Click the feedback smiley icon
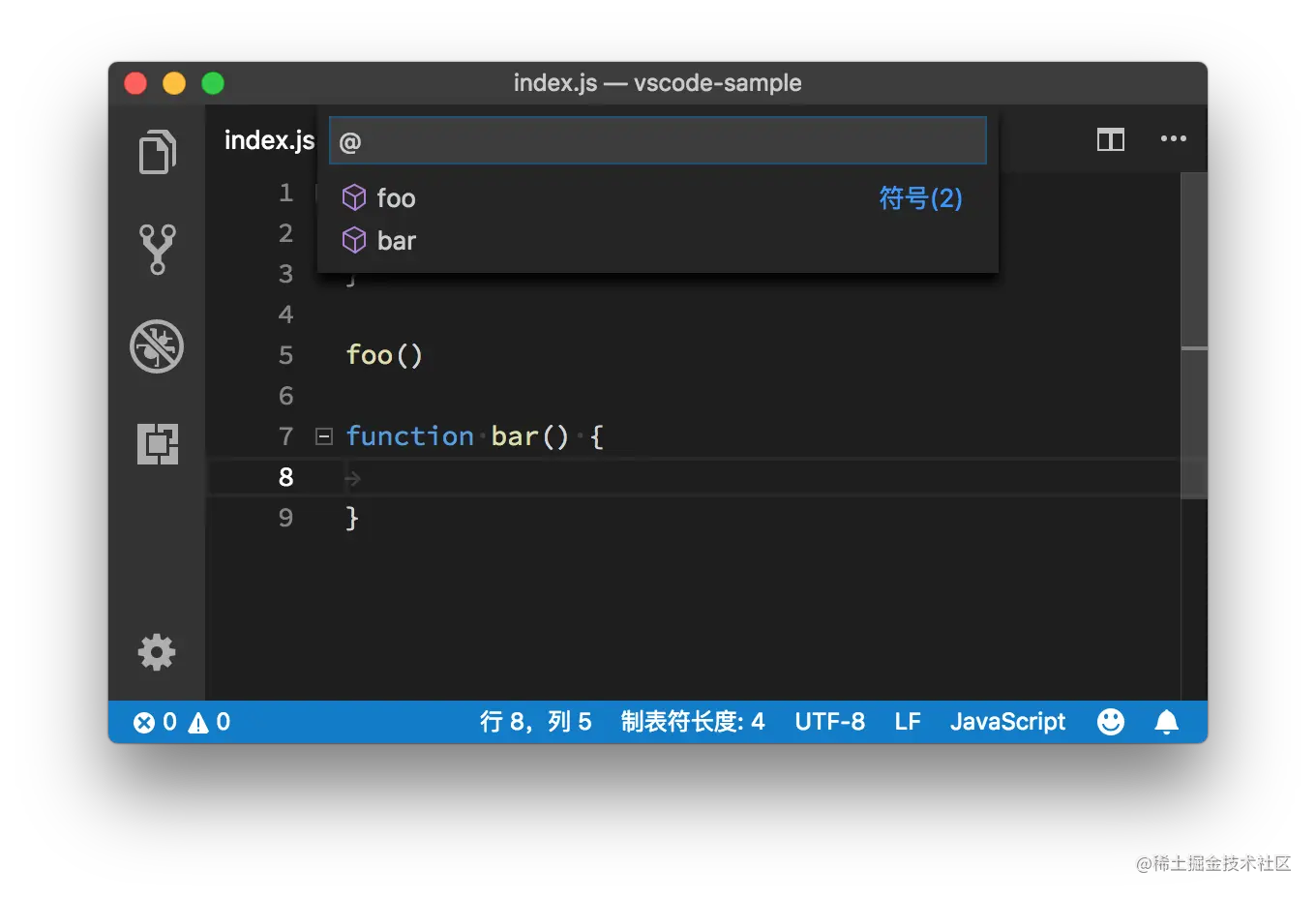 click(x=1111, y=722)
